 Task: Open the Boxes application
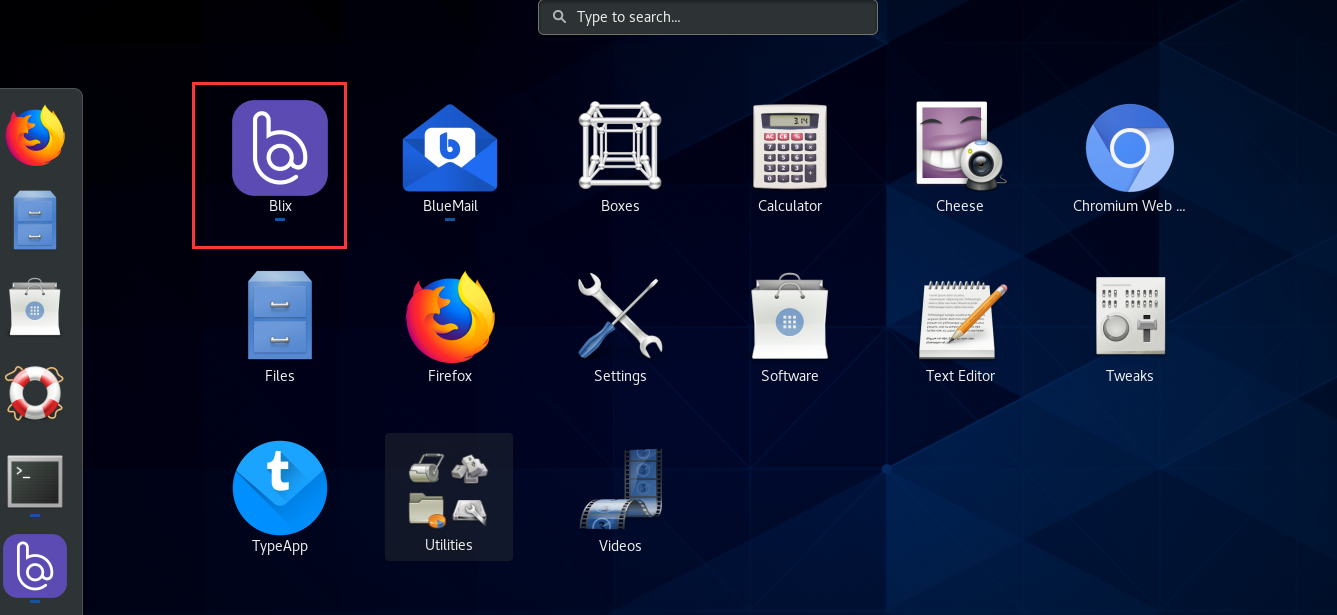coord(620,148)
